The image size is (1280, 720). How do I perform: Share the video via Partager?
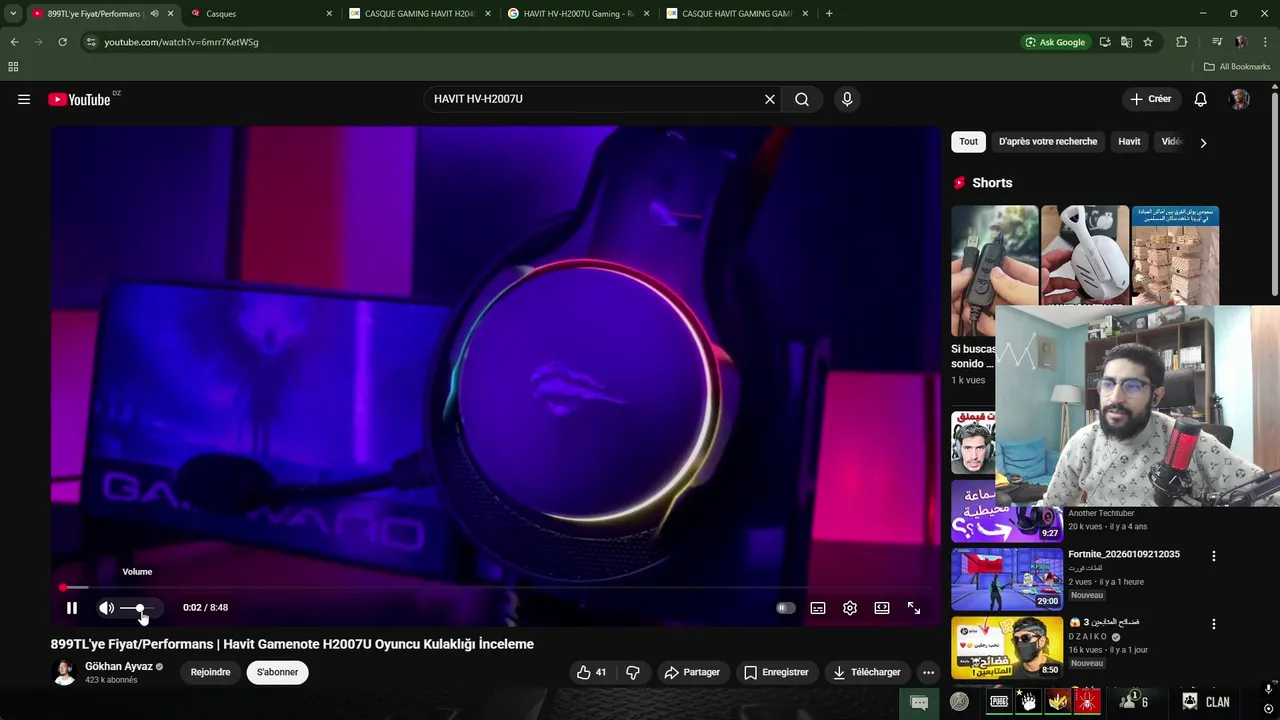[692, 672]
